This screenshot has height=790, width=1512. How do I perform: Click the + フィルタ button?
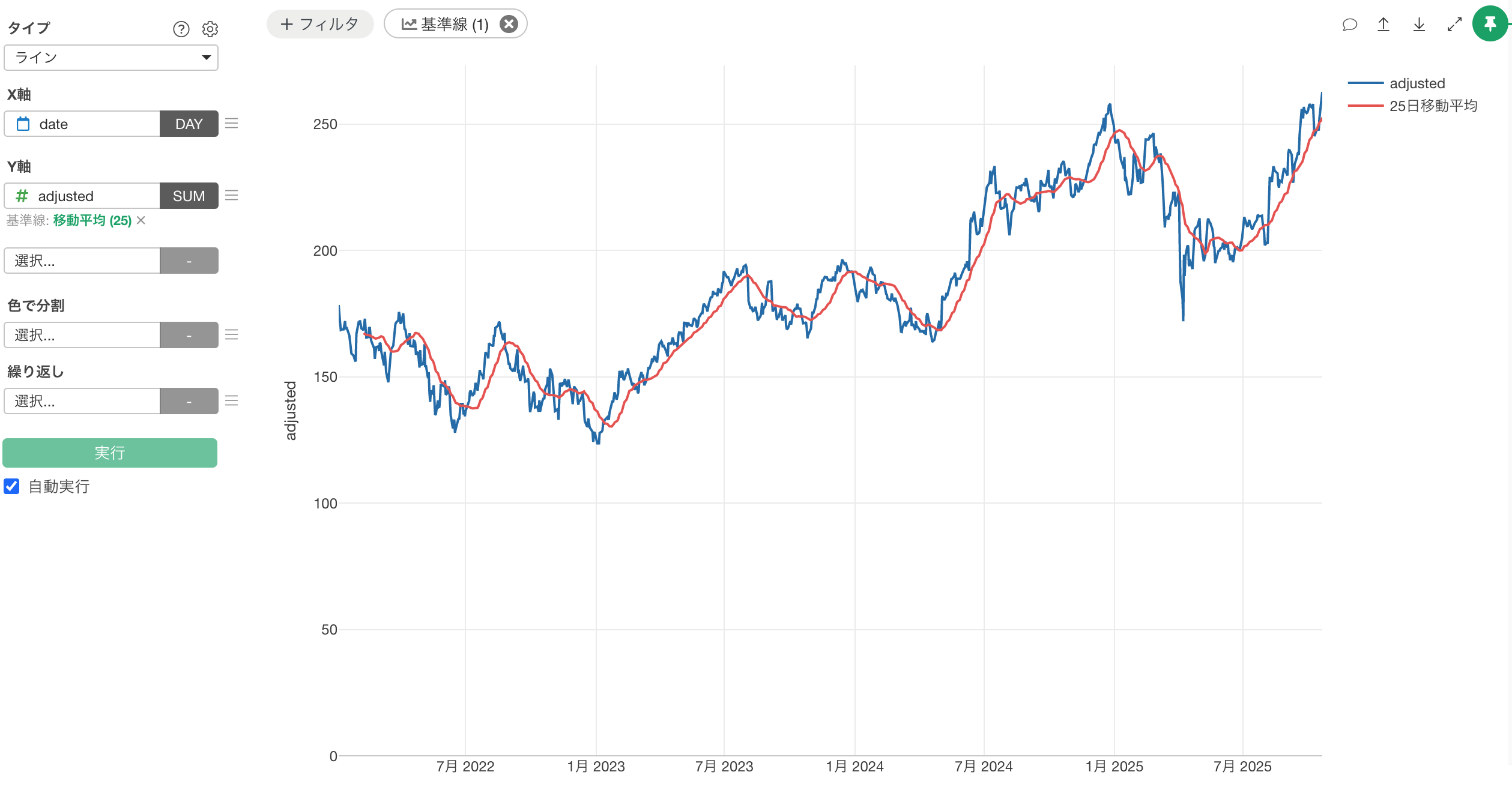click(320, 25)
